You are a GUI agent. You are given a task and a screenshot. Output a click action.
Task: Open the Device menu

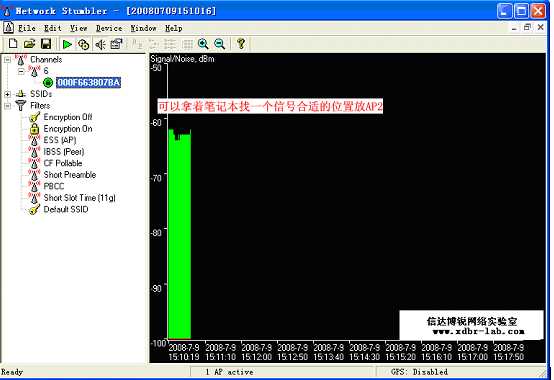pos(109,28)
